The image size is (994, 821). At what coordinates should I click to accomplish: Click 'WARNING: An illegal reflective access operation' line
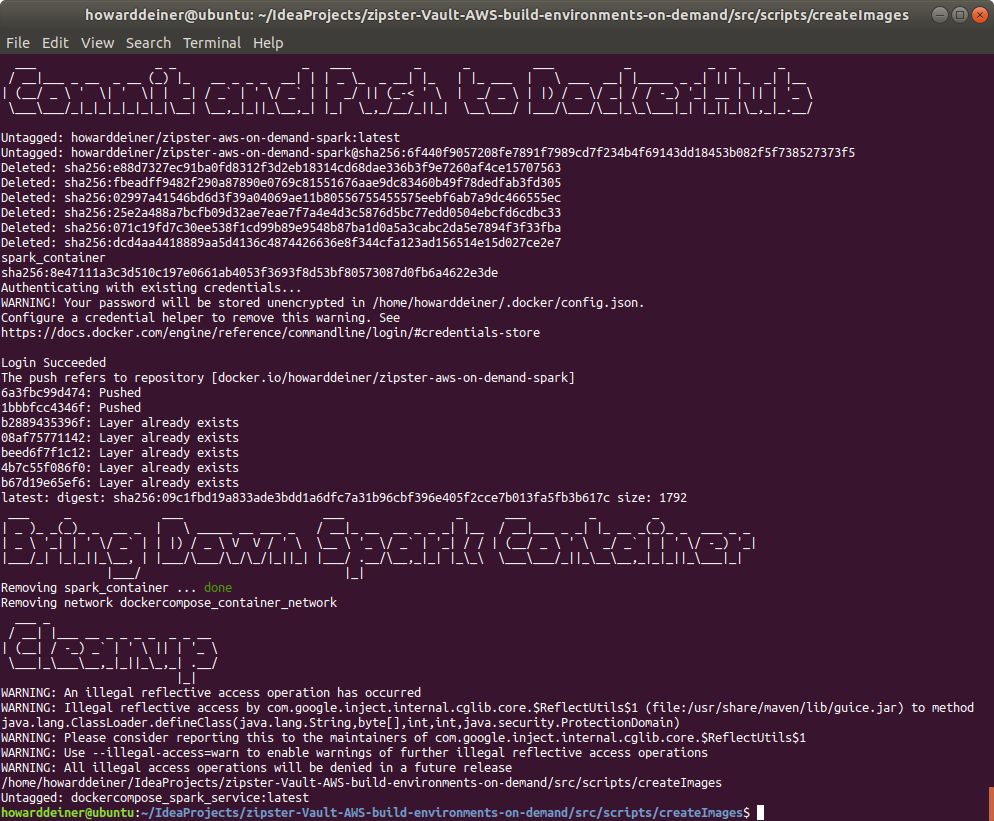coord(210,693)
